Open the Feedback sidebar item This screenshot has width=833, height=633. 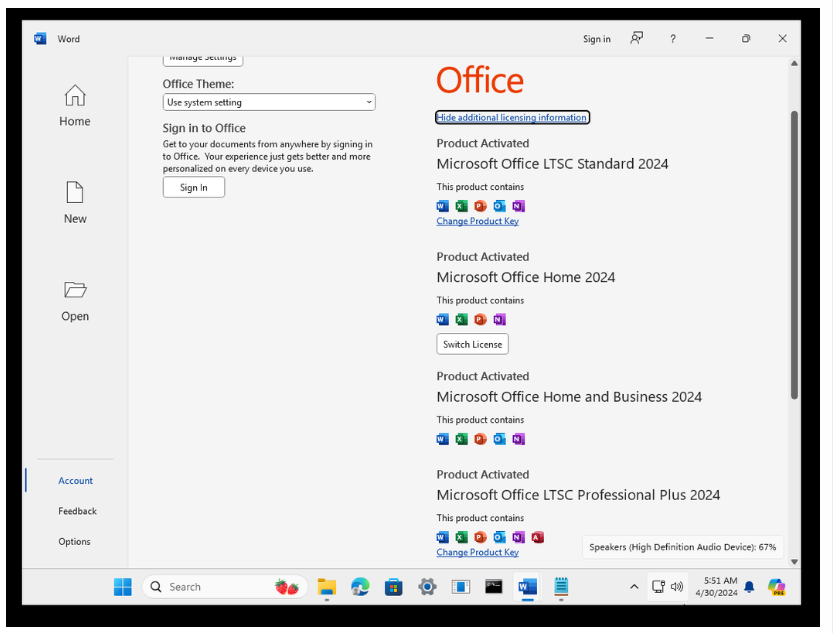(x=78, y=511)
